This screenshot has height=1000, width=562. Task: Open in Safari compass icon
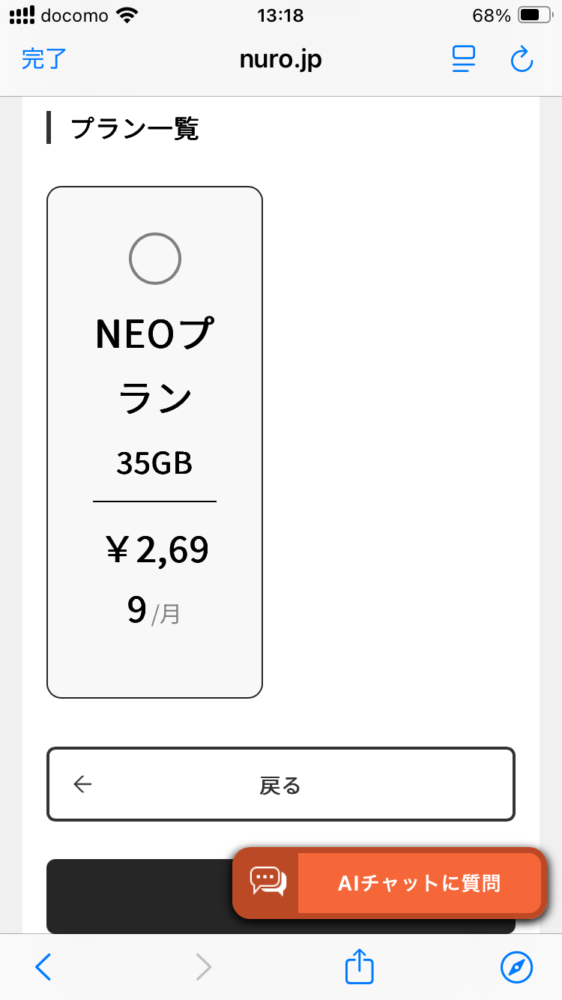point(516,967)
